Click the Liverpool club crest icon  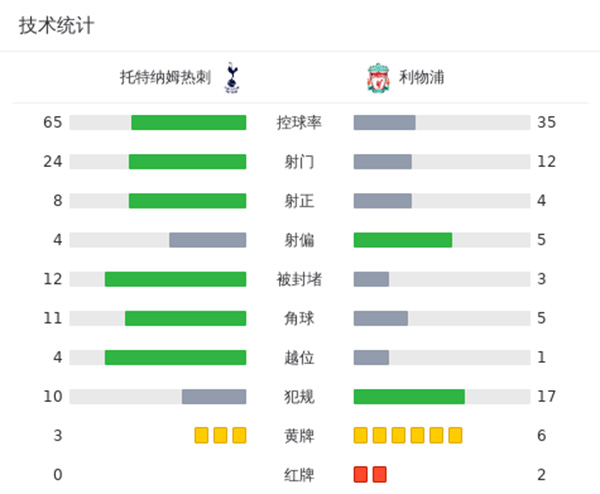click(x=376, y=78)
